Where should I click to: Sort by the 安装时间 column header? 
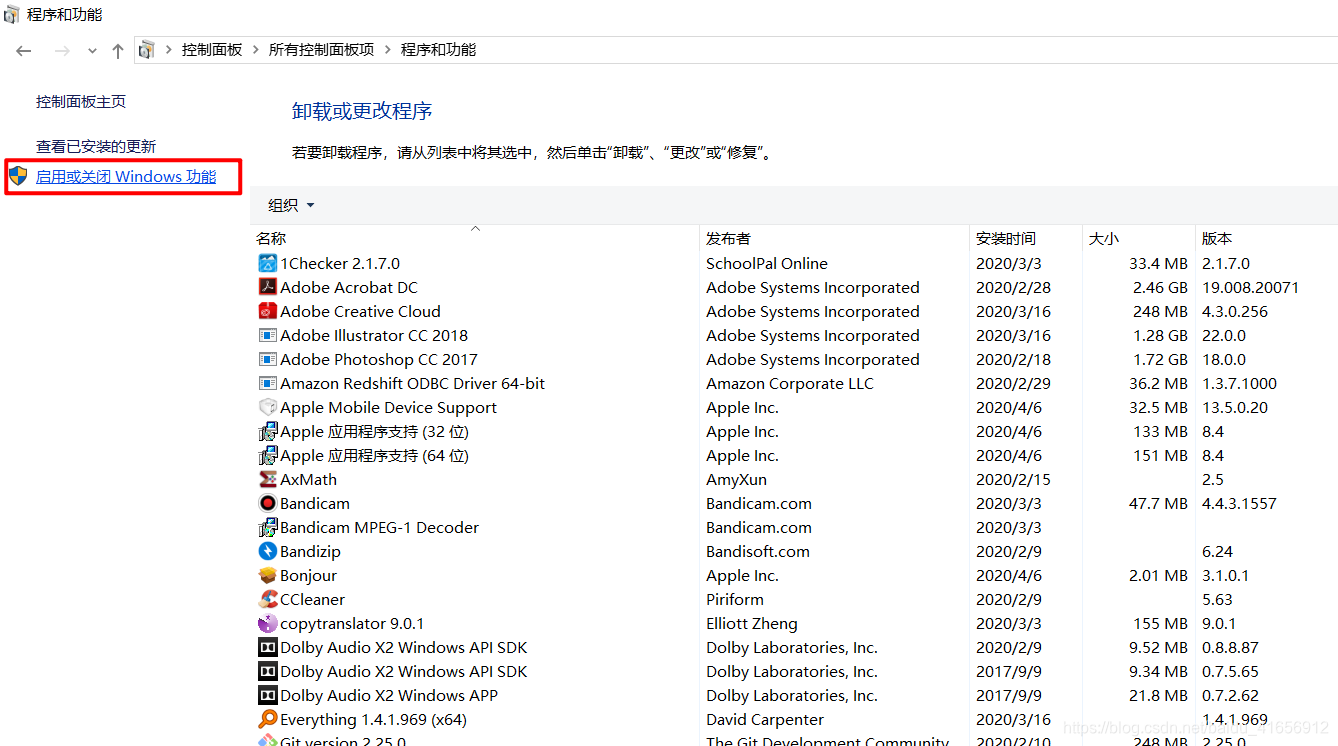[x=1006, y=238]
